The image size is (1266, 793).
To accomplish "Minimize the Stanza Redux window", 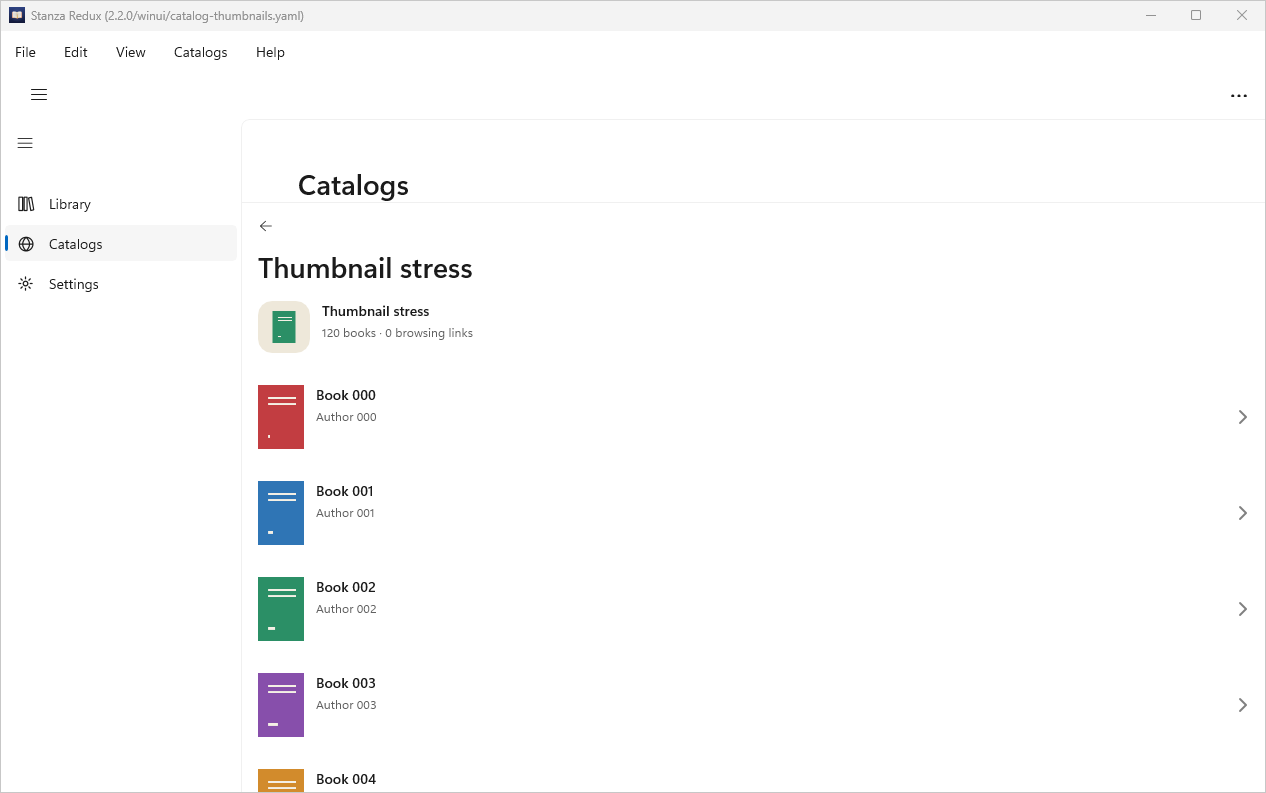I will [x=1151, y=15].
